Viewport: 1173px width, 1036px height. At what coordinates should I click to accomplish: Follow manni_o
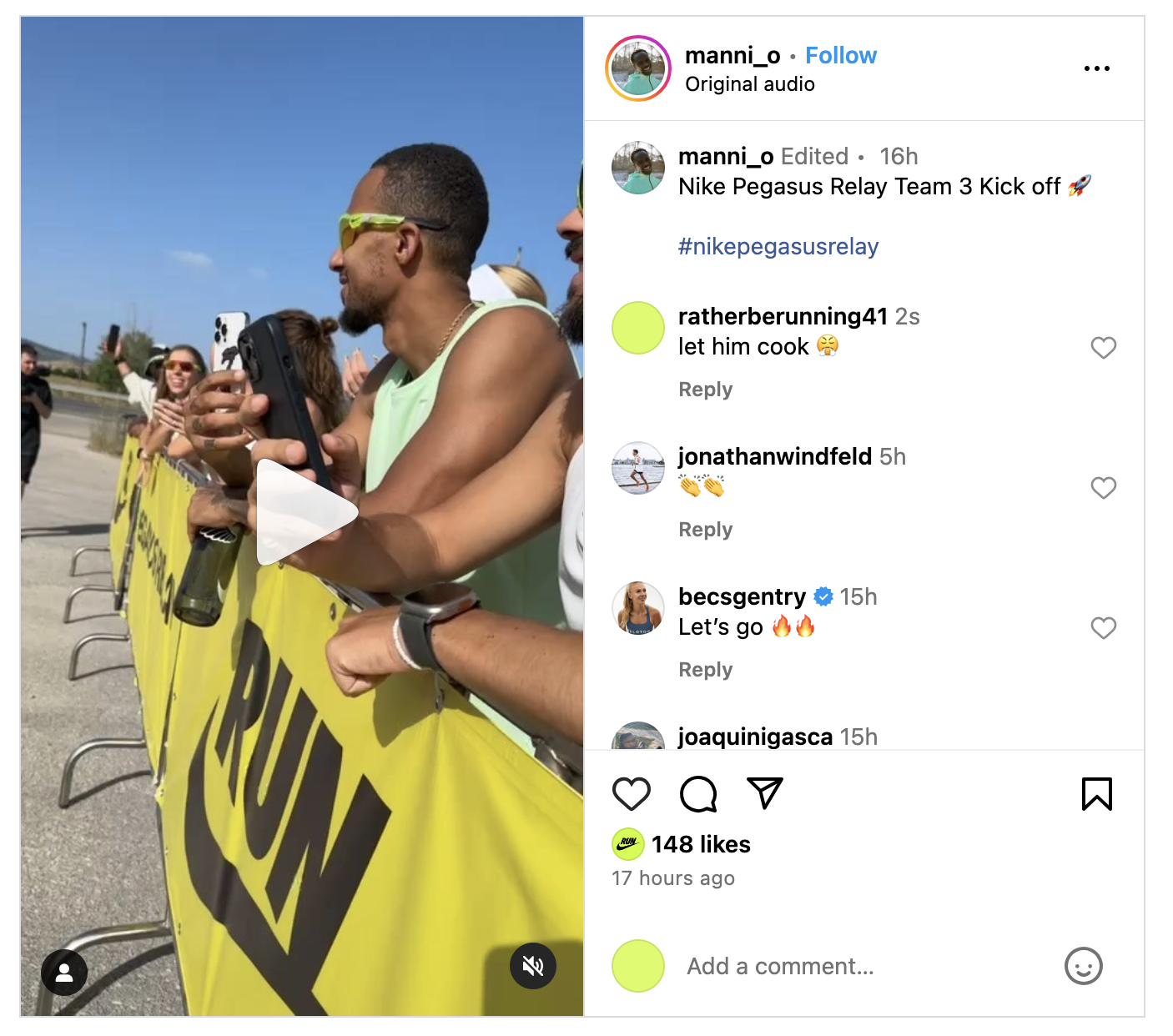(x=841, y=55)
